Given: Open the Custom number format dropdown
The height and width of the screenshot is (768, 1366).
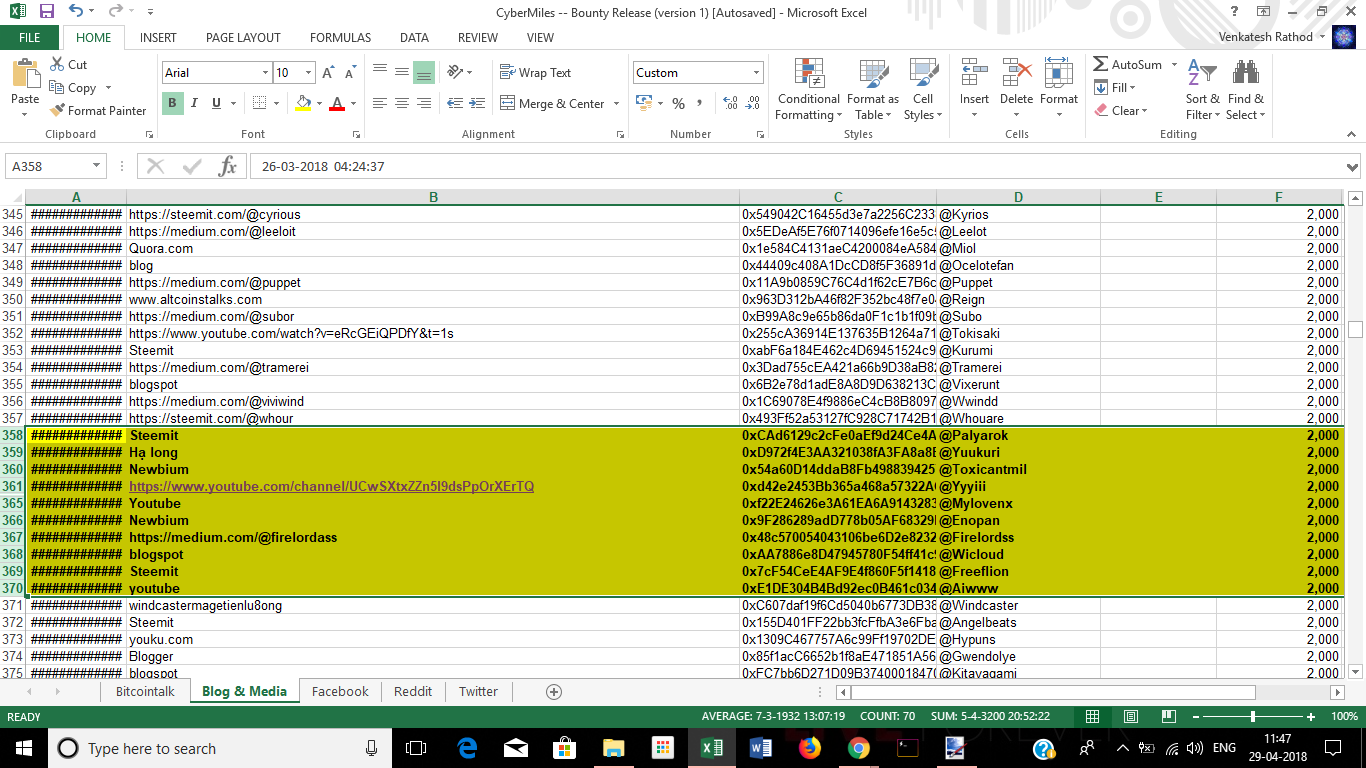Looking at the screenshot, I should [x=756, y=73].
